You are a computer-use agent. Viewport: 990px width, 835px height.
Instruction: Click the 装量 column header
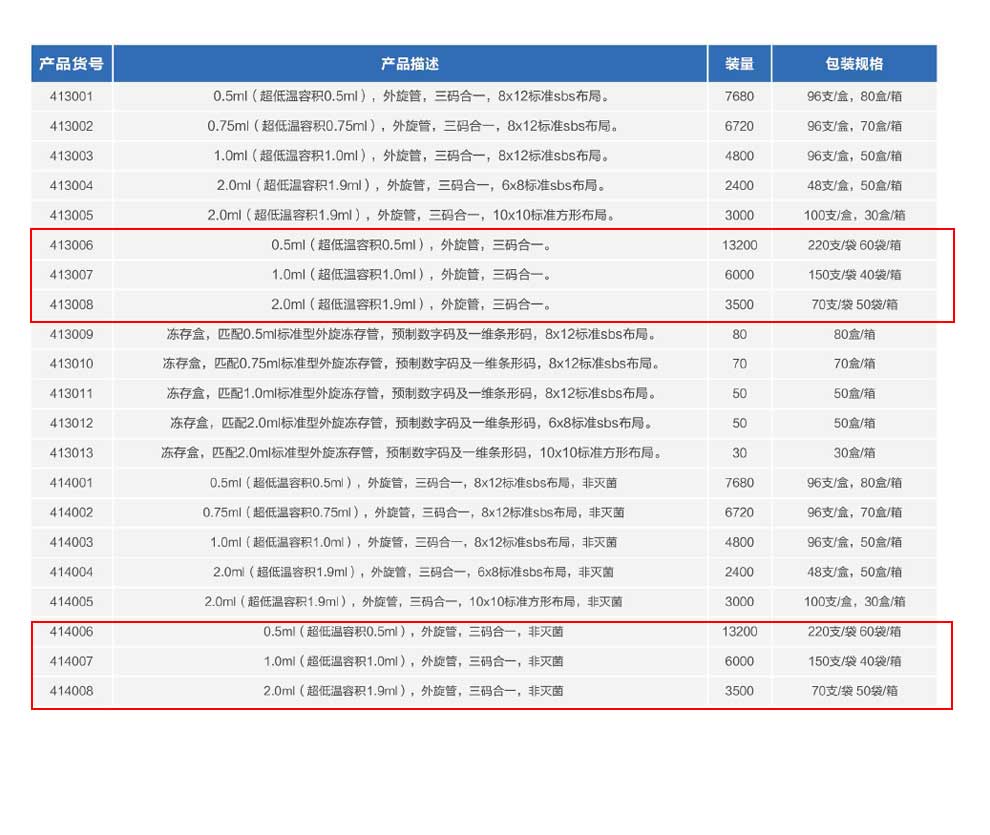[x=739, y=64]
